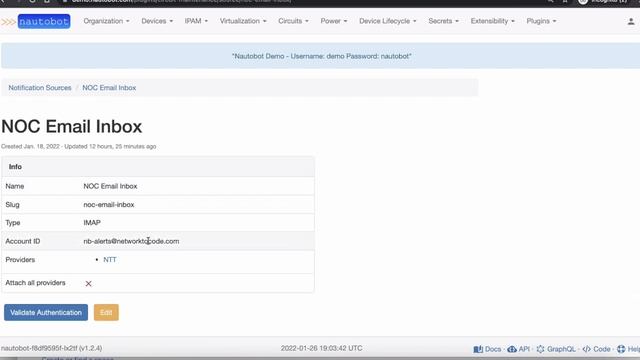Open the Docs book icon in footer
The width and height of the screenshot is (640, 360).
(x=478, y=349)
